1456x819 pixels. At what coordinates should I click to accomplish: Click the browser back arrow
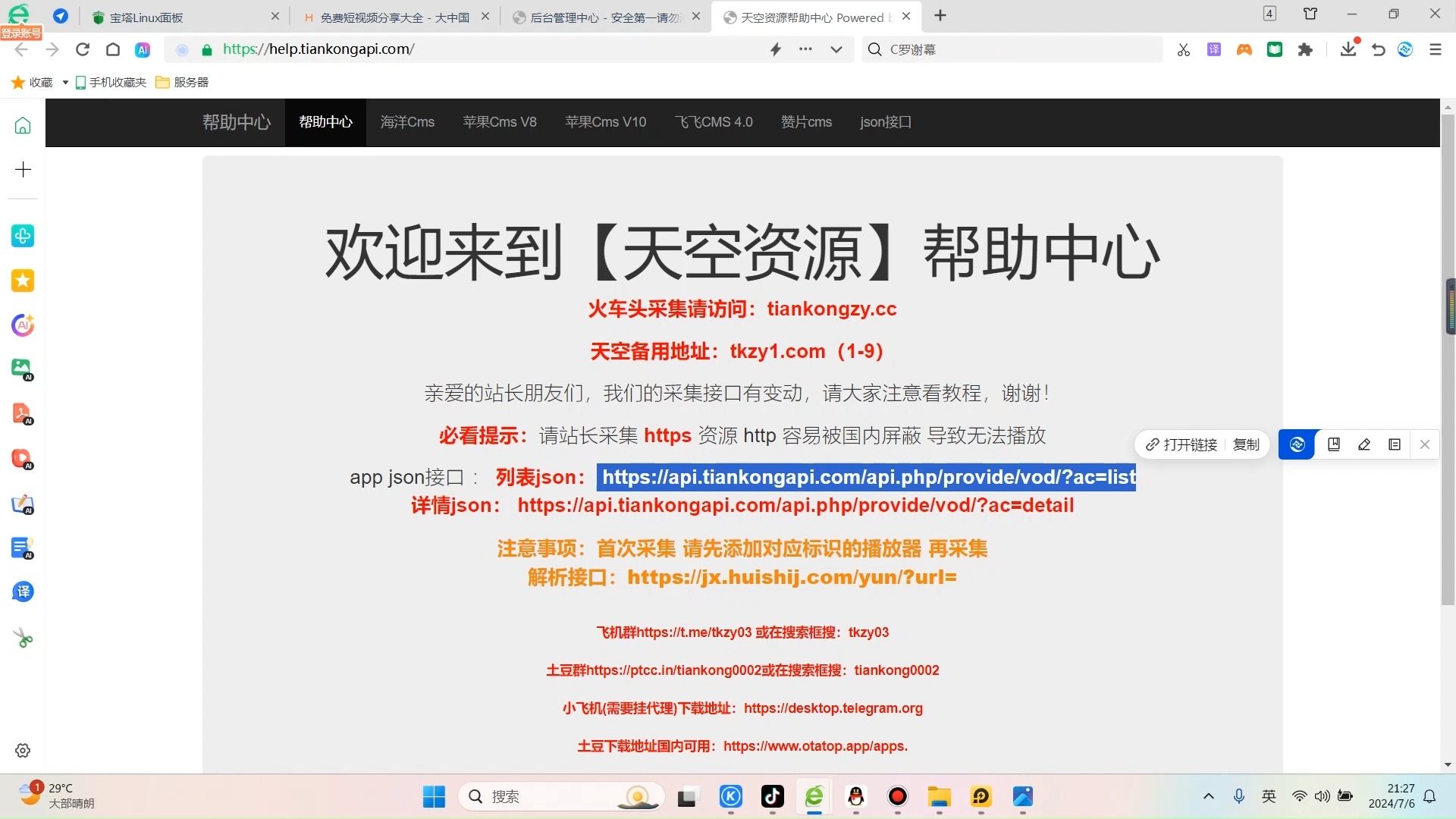21,49
